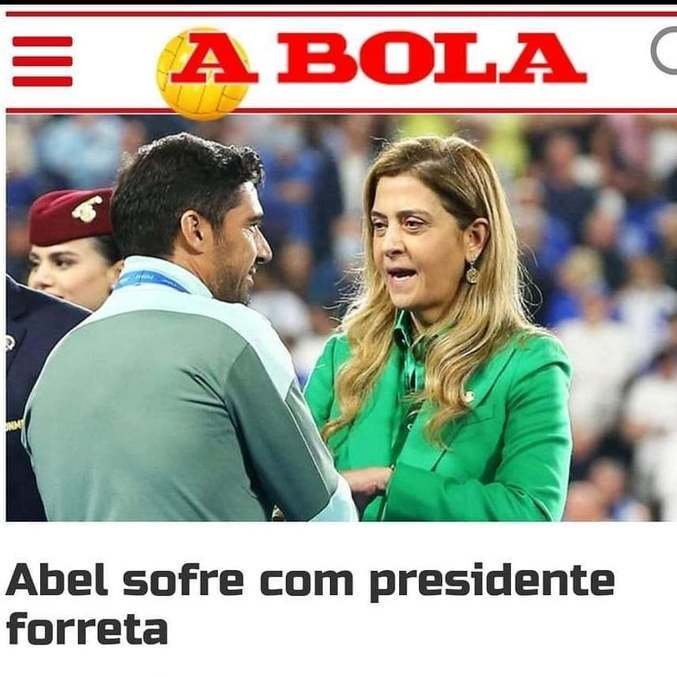Image resolution: width=677 pixels, height=677 pixels.
Task: Open the search icon at top right
Action: click(665, 52)
